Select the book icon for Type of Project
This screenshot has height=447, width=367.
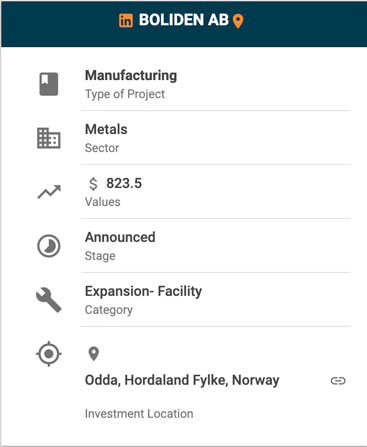click(x=49, y=84)
